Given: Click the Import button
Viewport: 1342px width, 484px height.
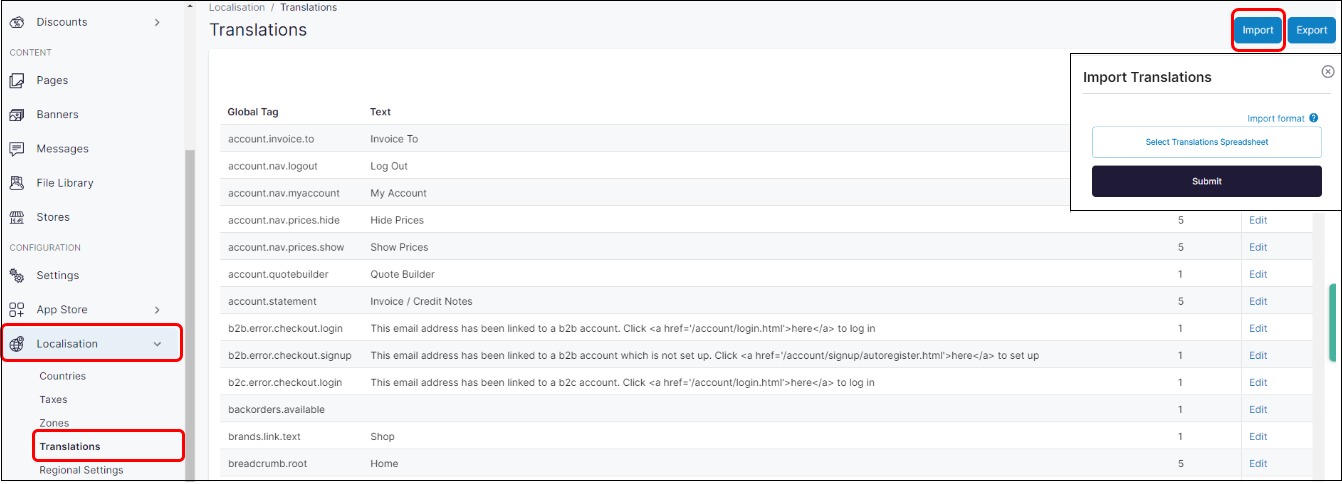Looking at the screenshot, I should pos(1257,30).
